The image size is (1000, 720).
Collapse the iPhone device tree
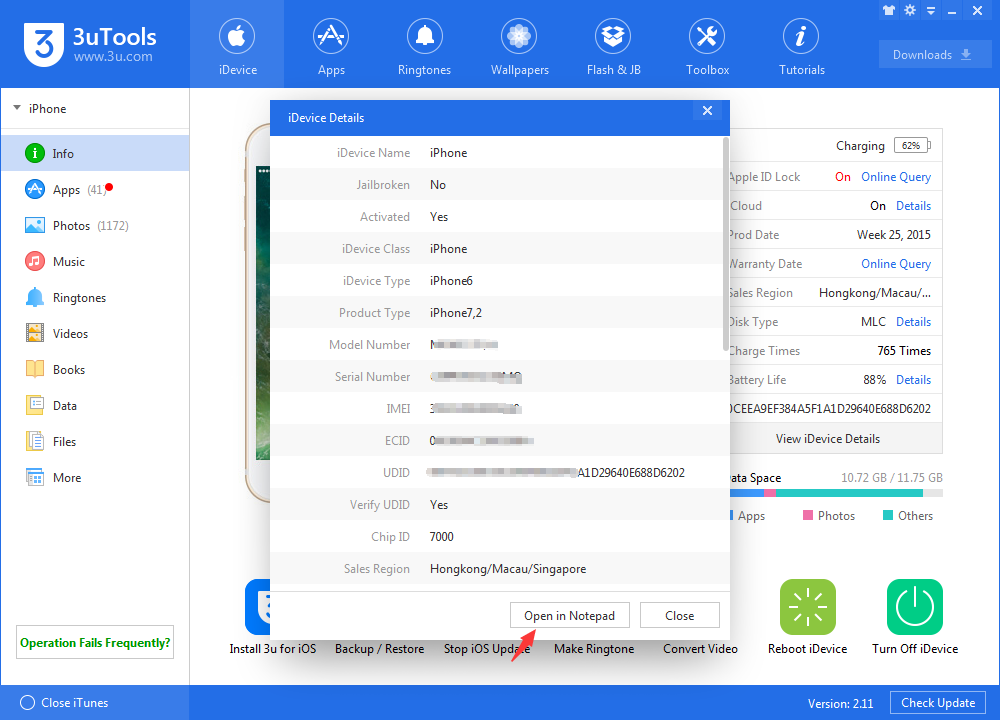[x=17, y=108]
